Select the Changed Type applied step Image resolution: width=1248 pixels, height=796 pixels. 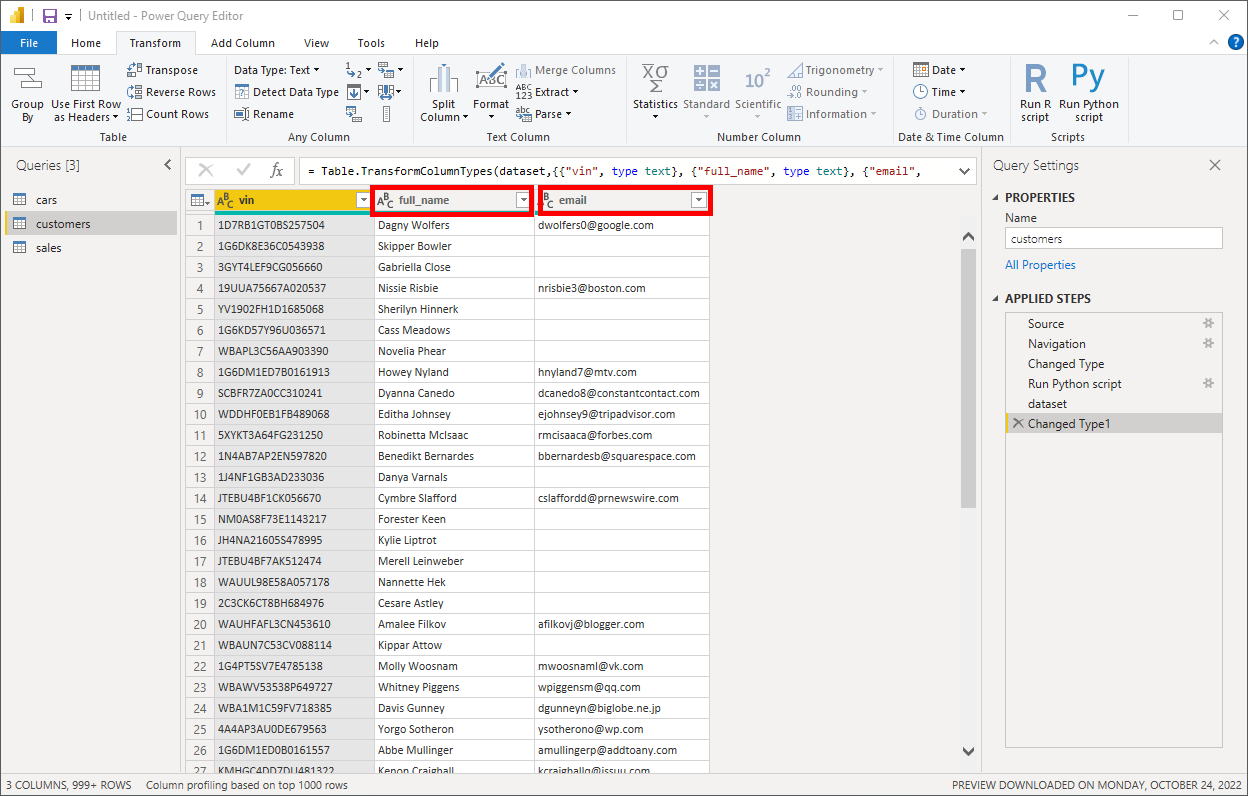pyautogui.click(x=1114, y=363)
